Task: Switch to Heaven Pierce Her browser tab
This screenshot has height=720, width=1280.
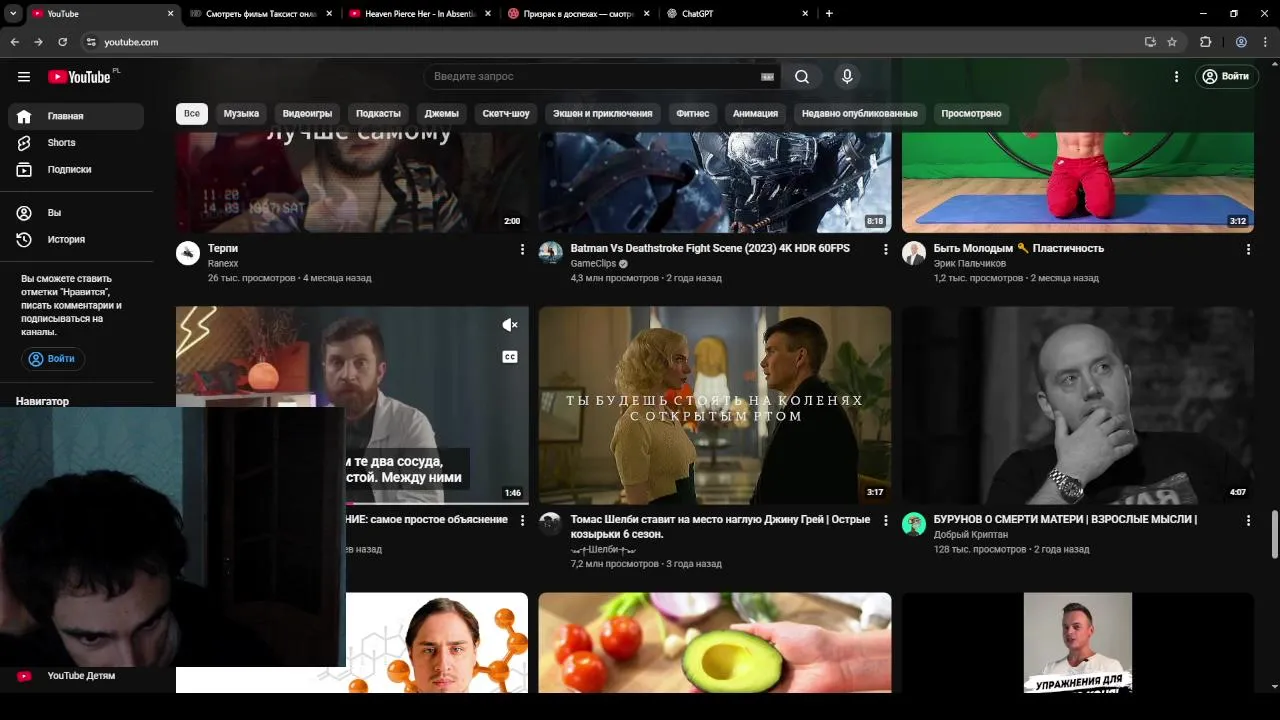Action: click(x=420, y=14)
